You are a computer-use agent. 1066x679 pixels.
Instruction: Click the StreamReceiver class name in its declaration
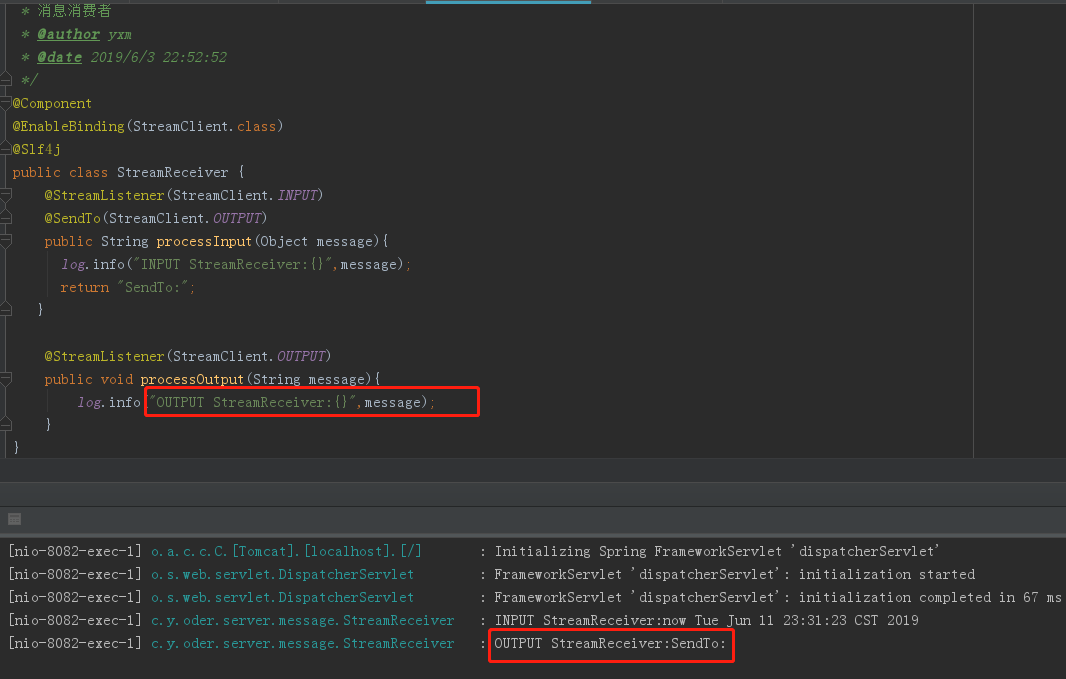(173, 173)
